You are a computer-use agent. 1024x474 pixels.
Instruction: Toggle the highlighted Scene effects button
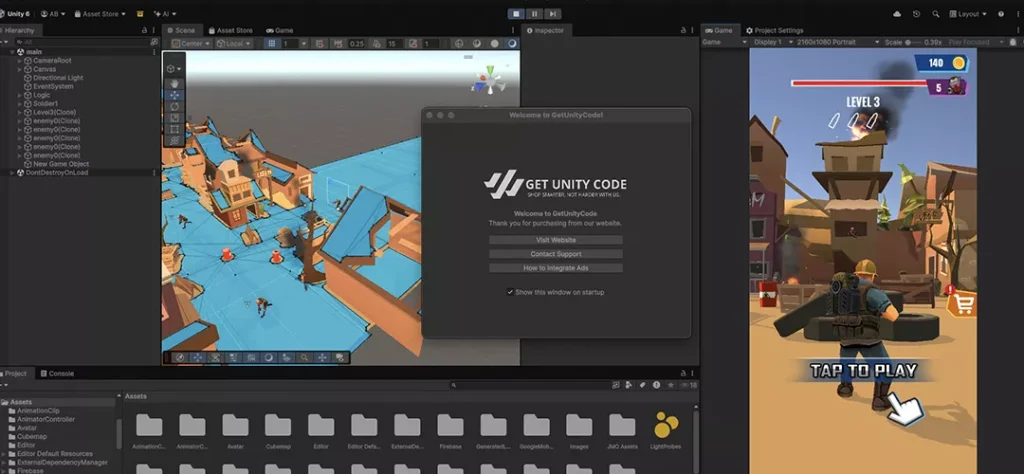[x=512, y=44]
